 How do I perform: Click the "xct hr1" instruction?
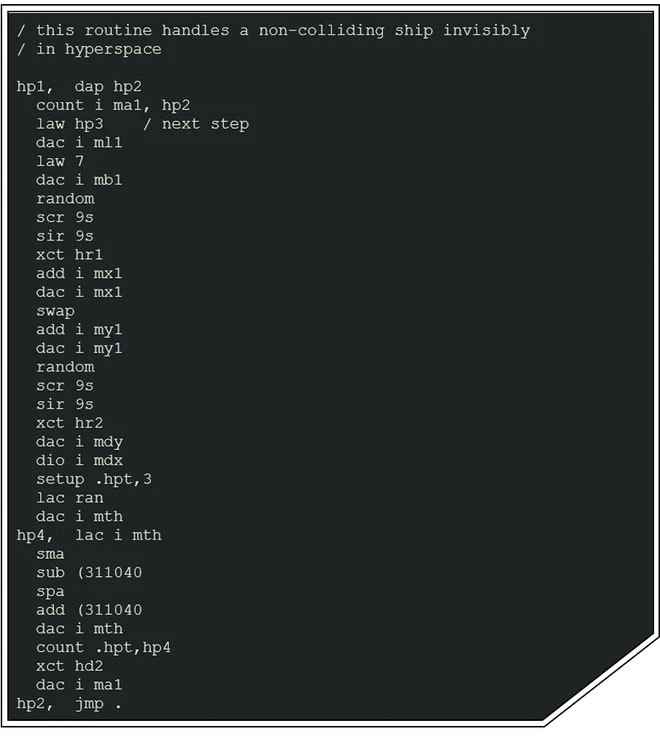(x=69, y=254)
